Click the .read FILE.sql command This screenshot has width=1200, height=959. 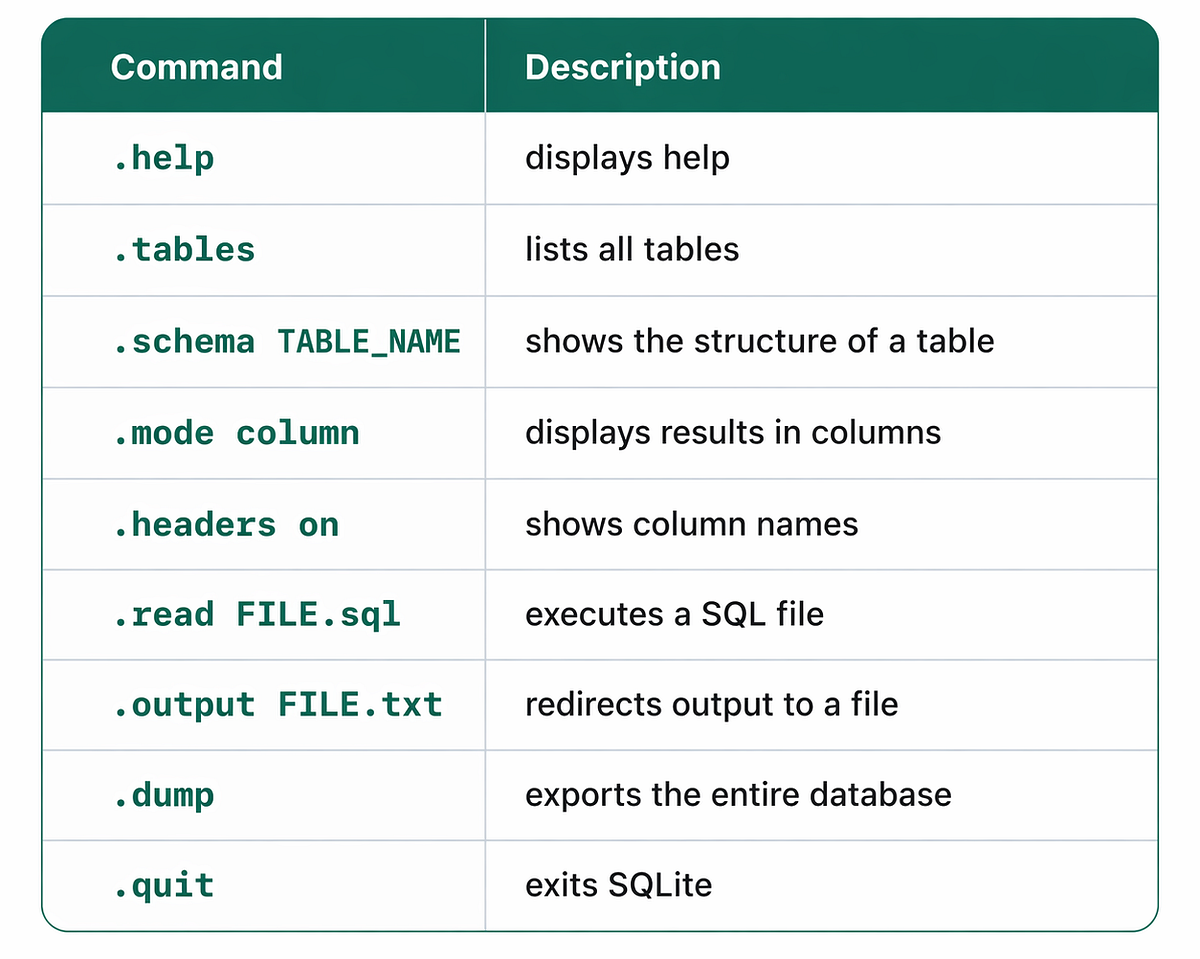[257, 613]
